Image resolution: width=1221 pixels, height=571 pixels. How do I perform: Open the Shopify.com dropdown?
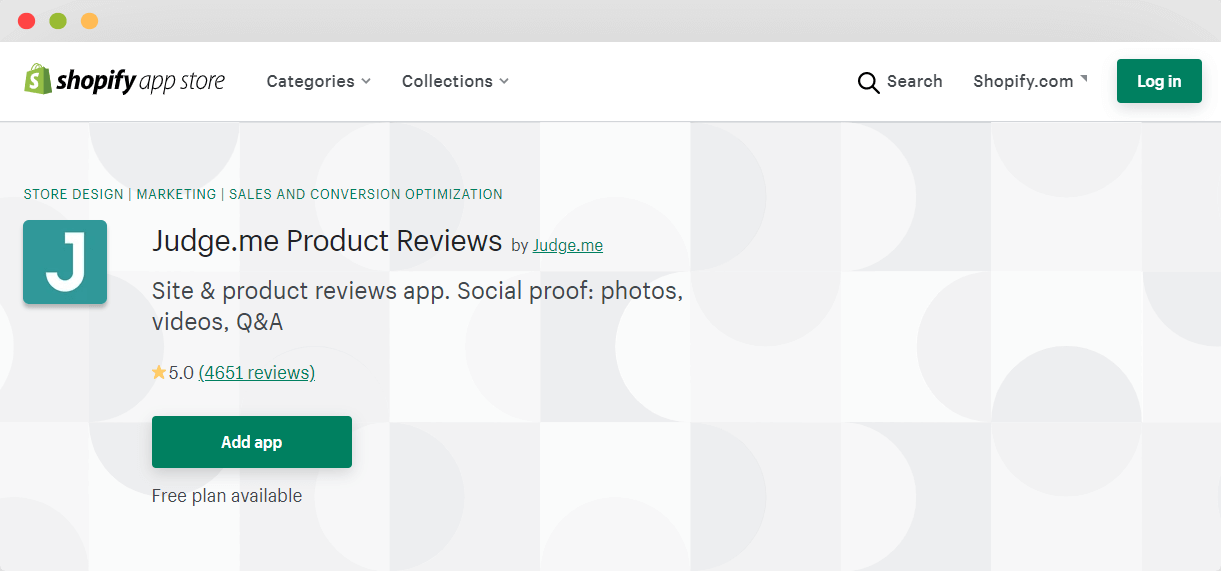tap(1030, 81)
